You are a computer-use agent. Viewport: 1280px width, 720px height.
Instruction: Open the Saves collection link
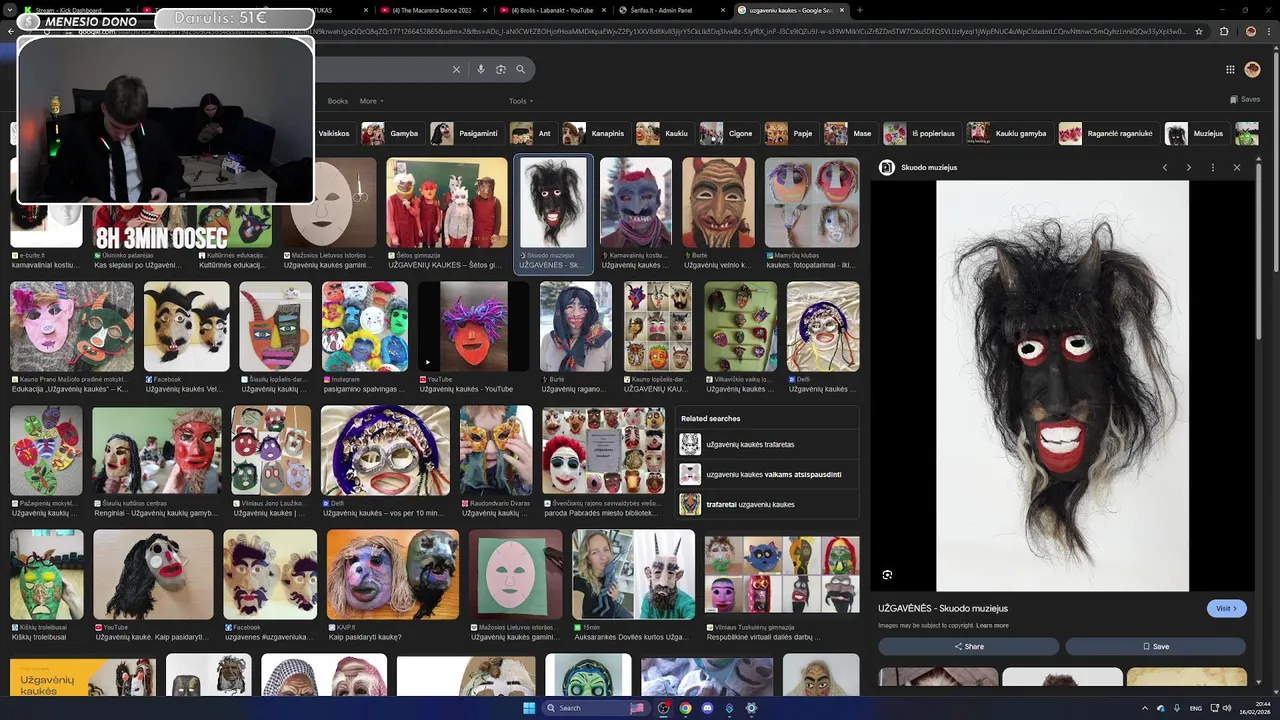tap(1245, 99)
